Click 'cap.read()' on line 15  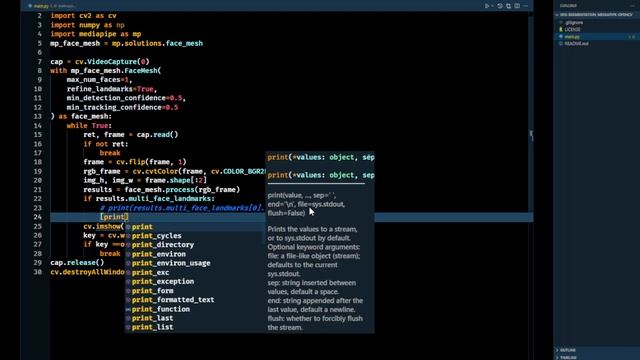[158, 134]
